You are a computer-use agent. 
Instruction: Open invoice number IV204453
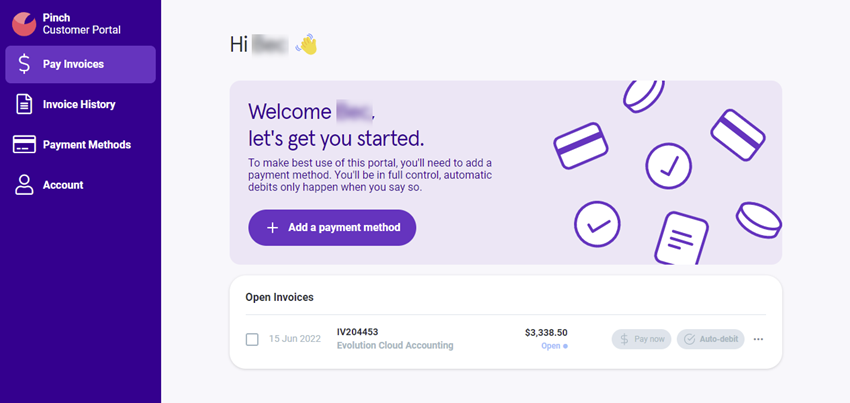pos(358,332)
